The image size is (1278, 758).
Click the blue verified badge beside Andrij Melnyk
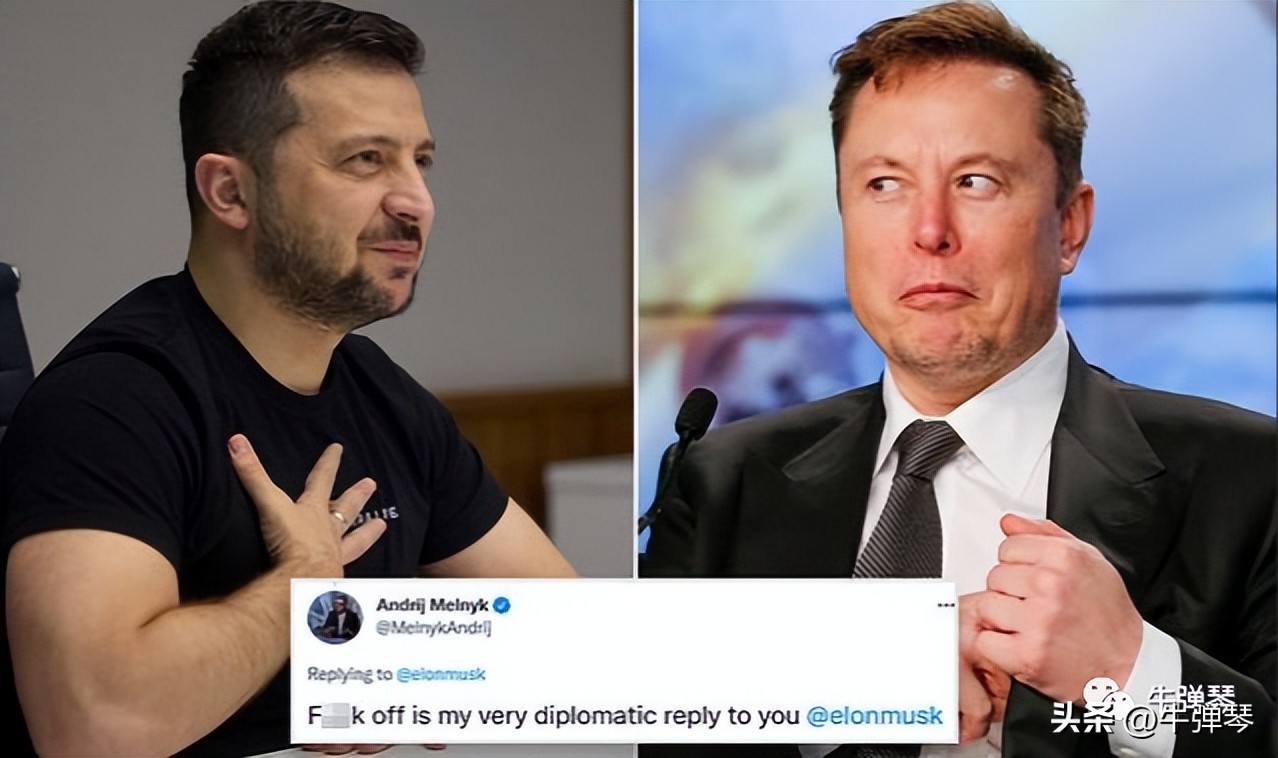tap(502, 605)
